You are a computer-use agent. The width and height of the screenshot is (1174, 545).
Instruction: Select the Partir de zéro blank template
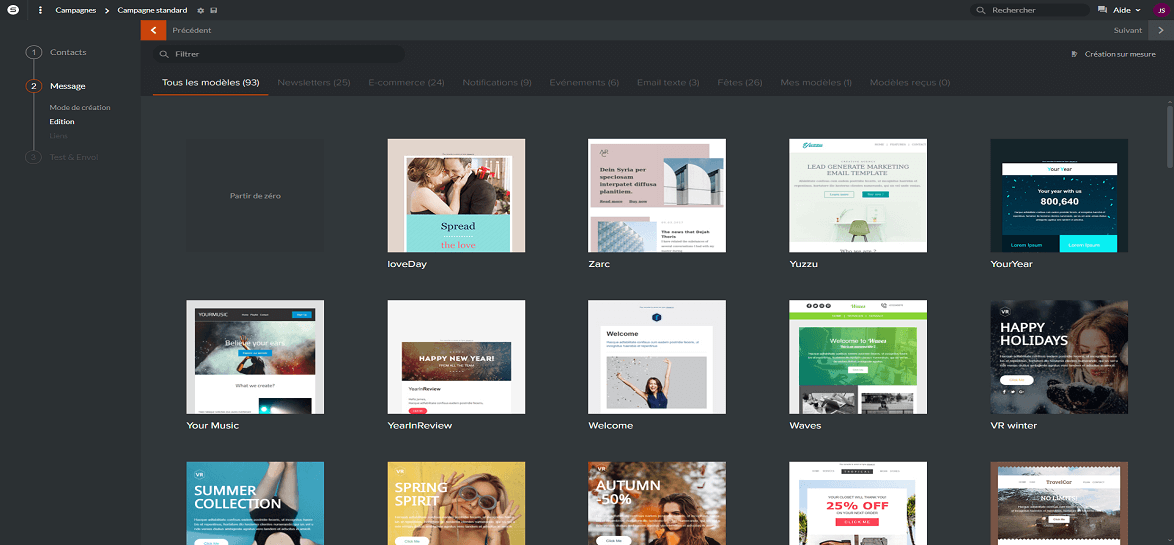(255, 196)
